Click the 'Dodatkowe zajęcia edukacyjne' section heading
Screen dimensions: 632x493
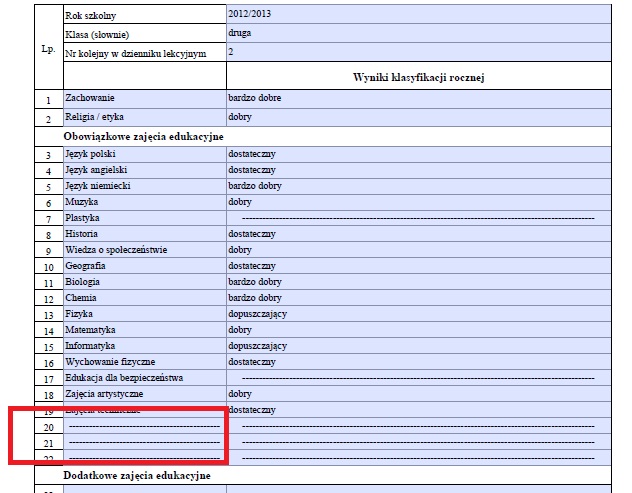pyautogui.click(x=137, y=476)
